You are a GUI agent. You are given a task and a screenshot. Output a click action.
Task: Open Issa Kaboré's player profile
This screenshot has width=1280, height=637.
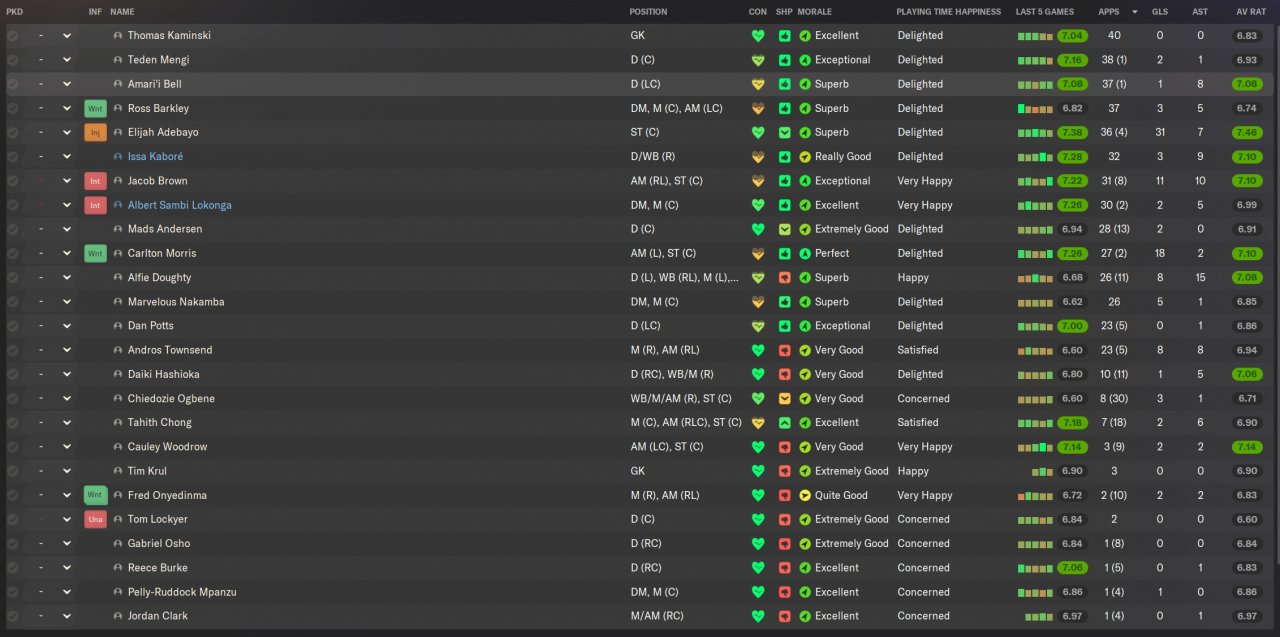pos(155,157)
